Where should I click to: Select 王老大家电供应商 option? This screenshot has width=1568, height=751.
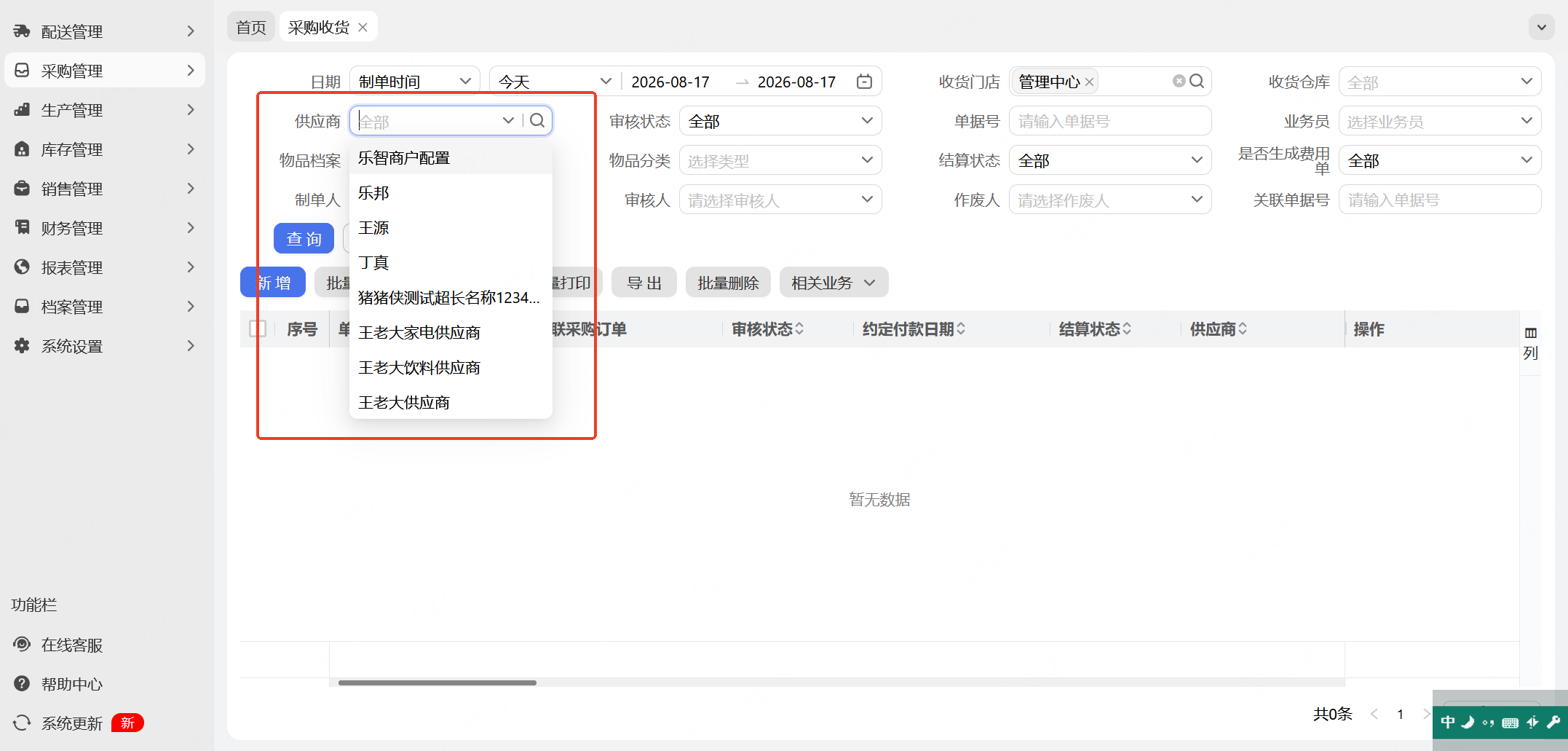pos(451,333)
